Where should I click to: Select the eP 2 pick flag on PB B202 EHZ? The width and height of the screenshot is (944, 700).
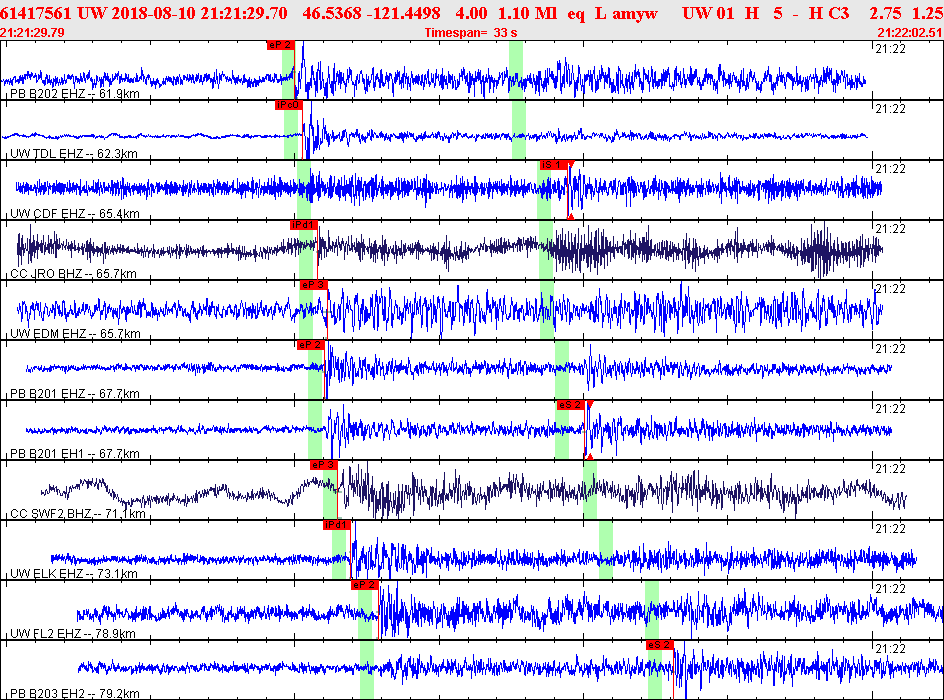point(281,45)
